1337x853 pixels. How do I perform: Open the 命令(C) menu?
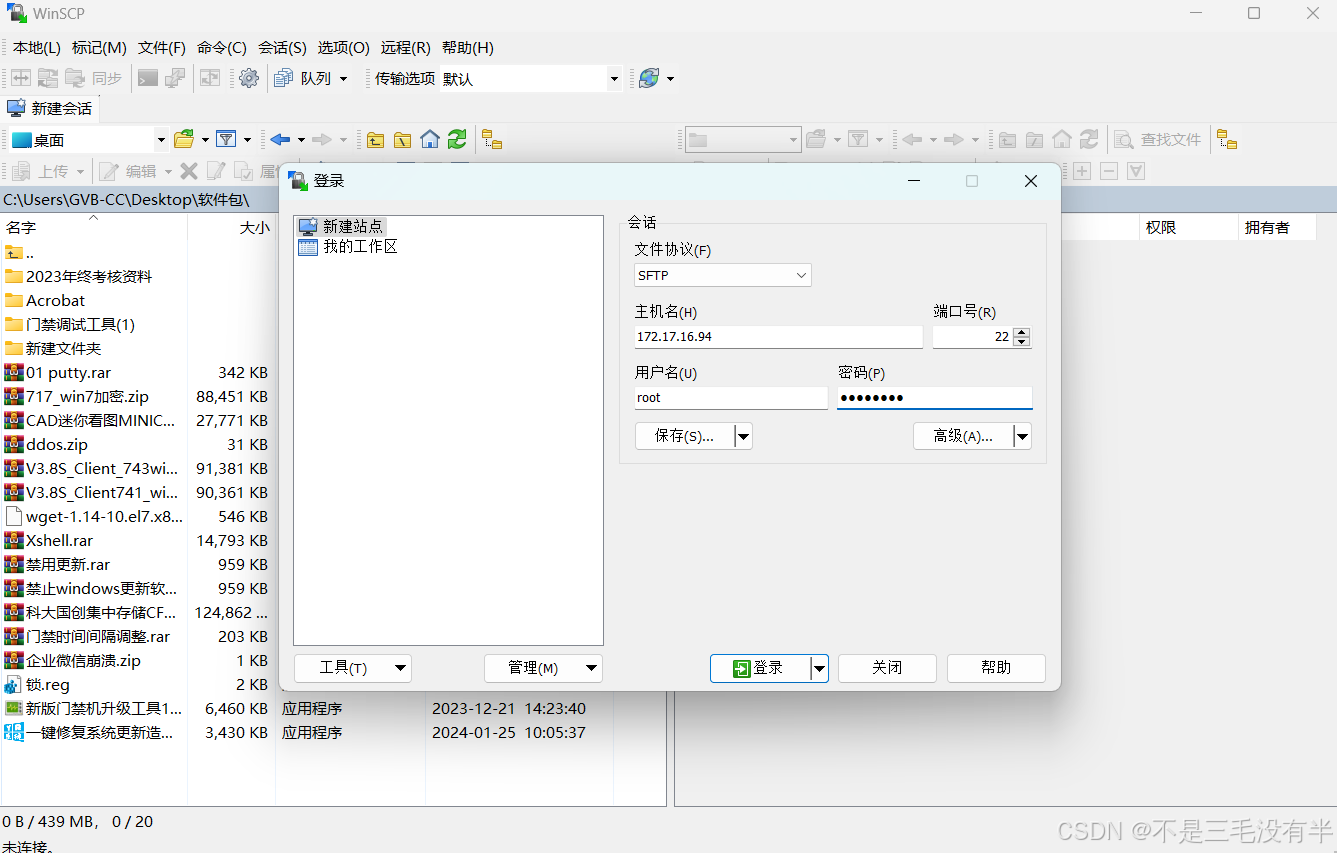tap(222, 47)
